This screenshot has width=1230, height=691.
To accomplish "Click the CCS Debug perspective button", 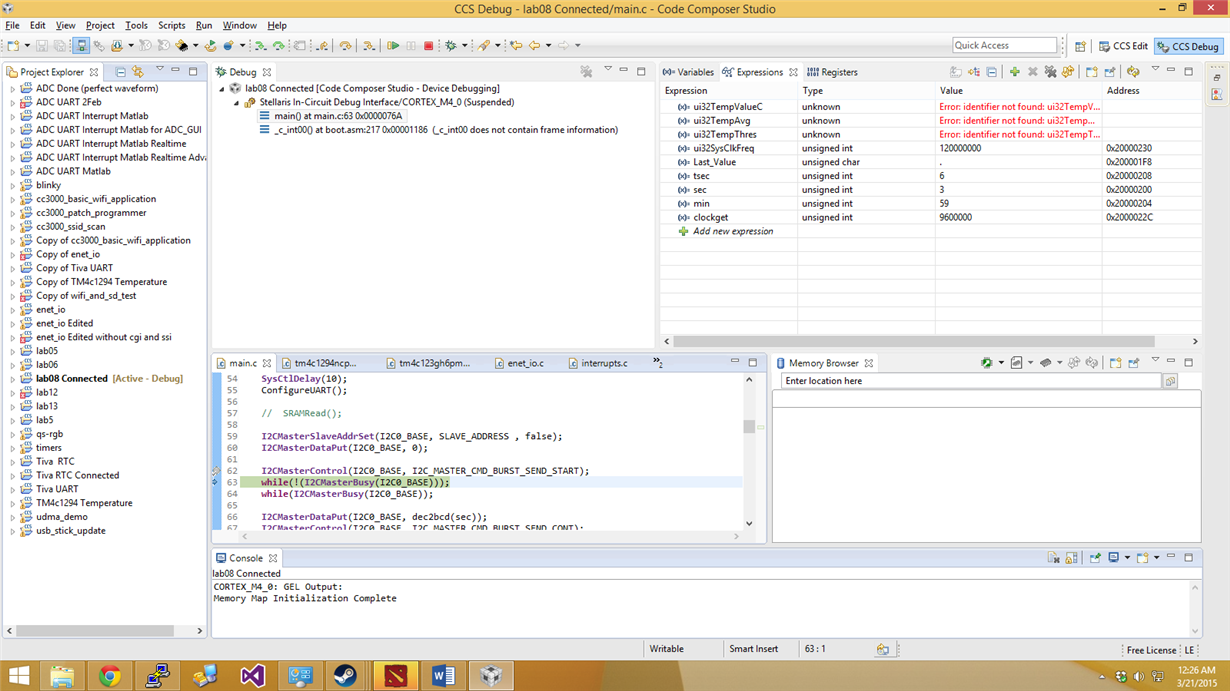I will point(1189,46).
